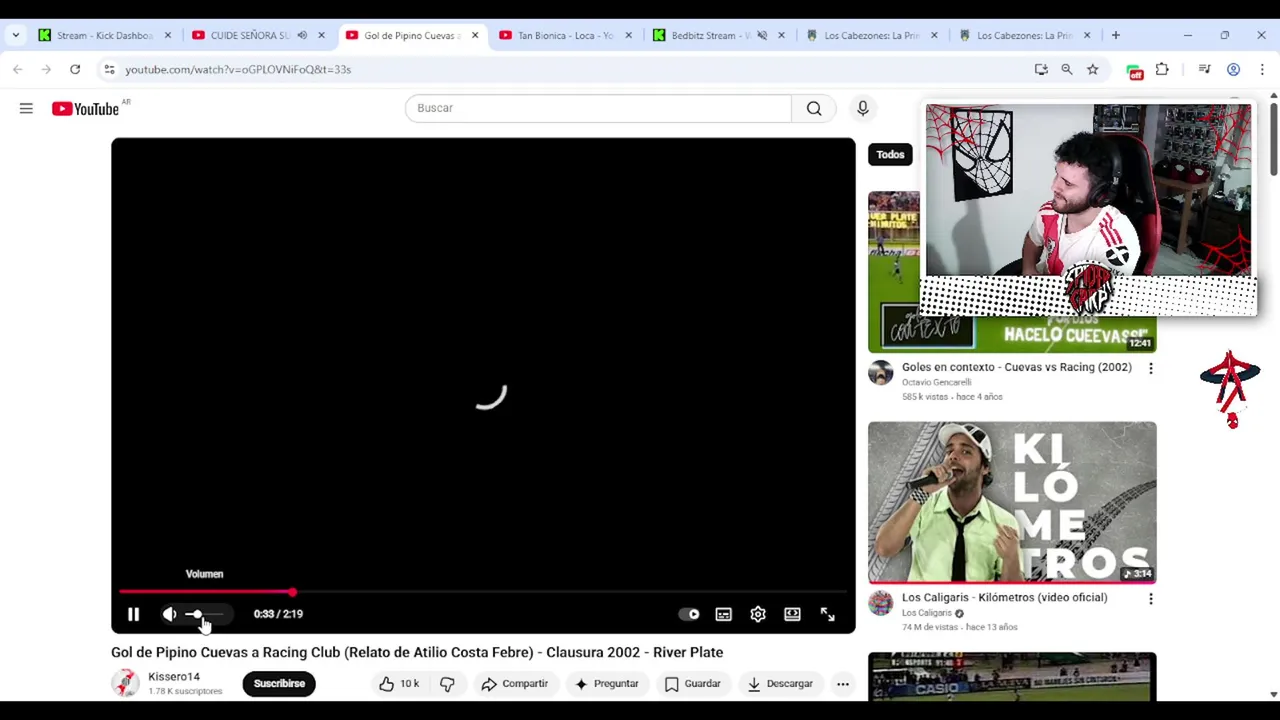
Task: Reload the page
Action: (x=75, y=69)
